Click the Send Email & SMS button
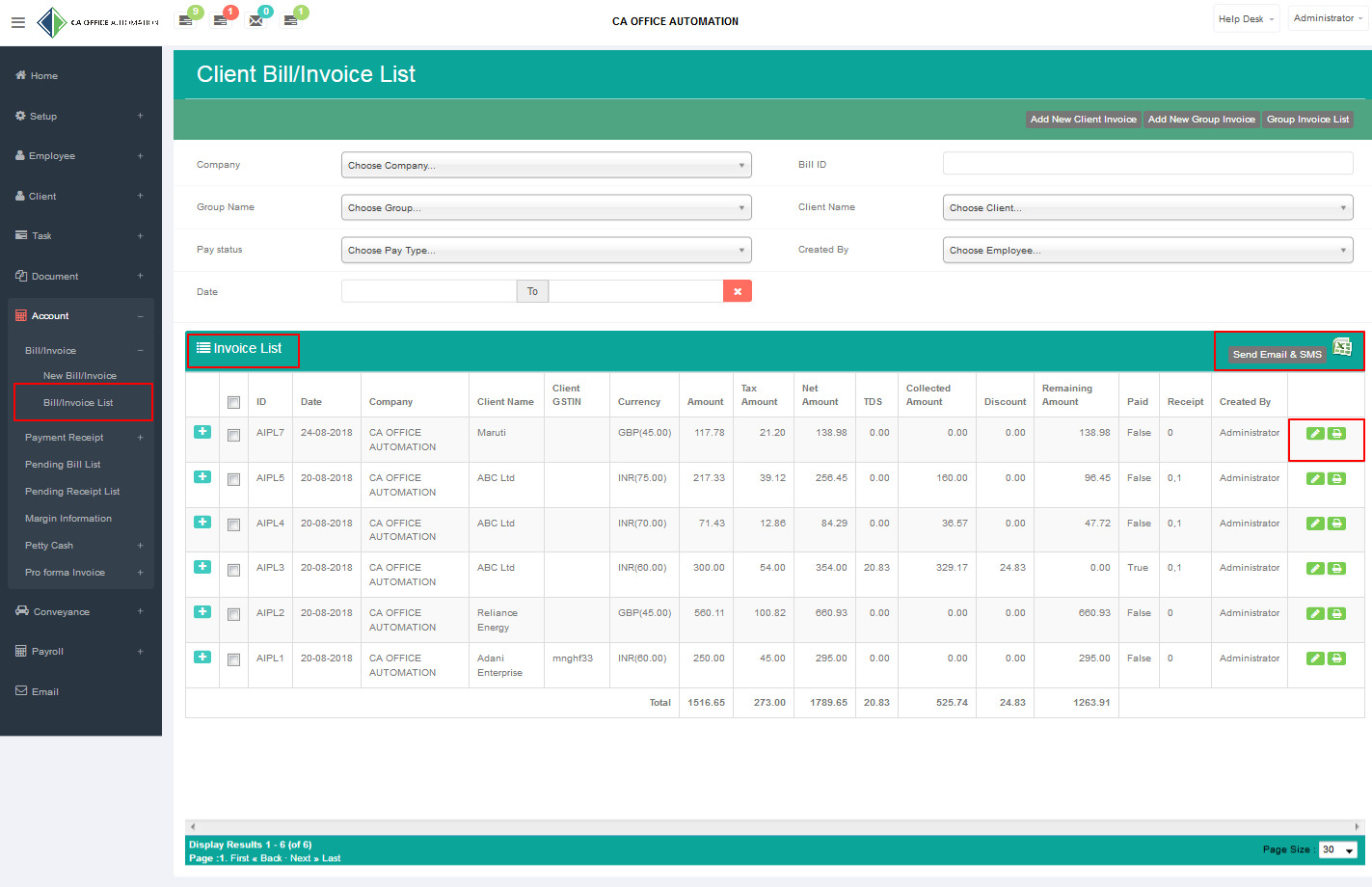The height and width of the screenshot is (887, 1372). (x=1277, y=354)
